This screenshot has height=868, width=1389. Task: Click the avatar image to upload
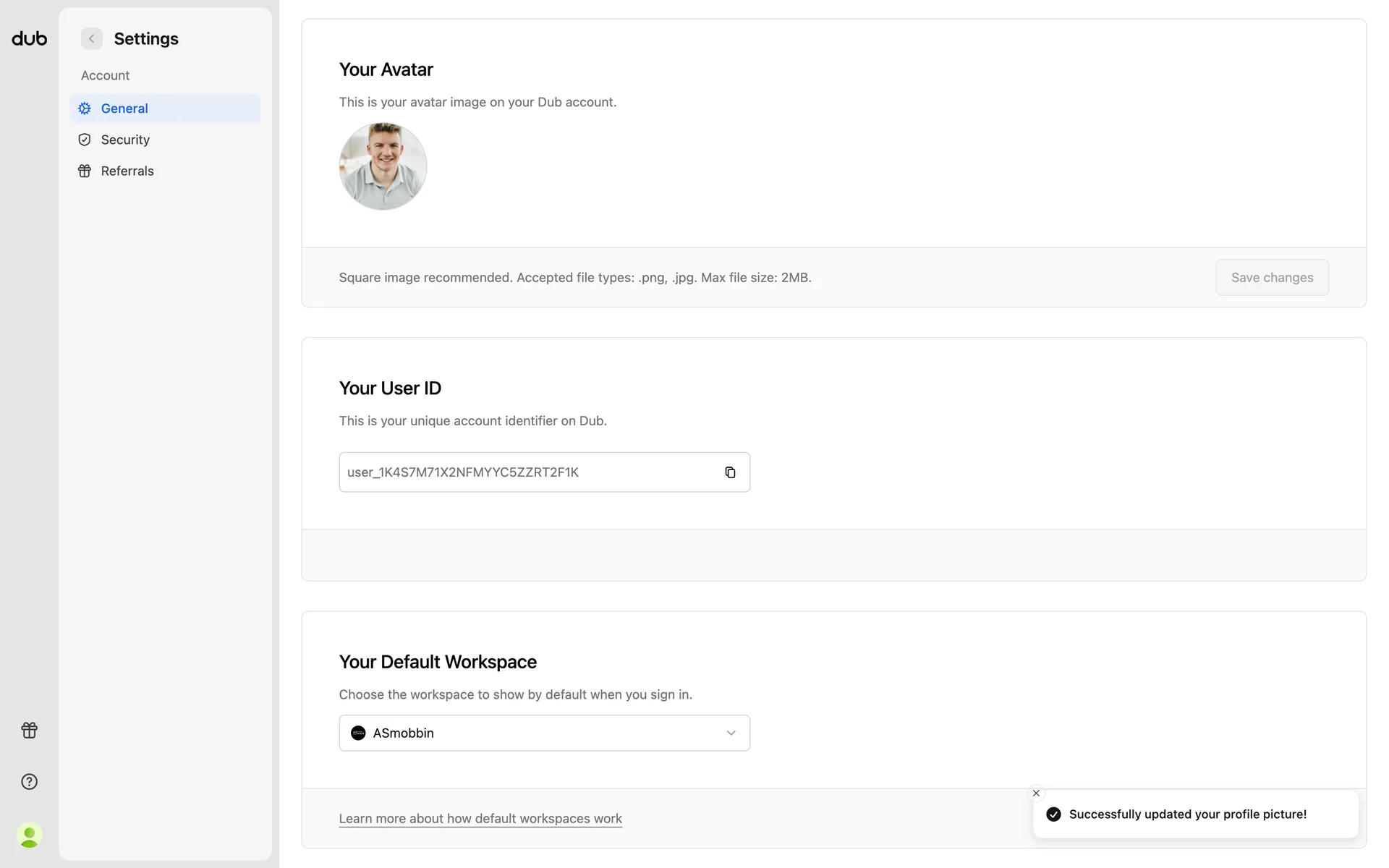coord(383,166)
